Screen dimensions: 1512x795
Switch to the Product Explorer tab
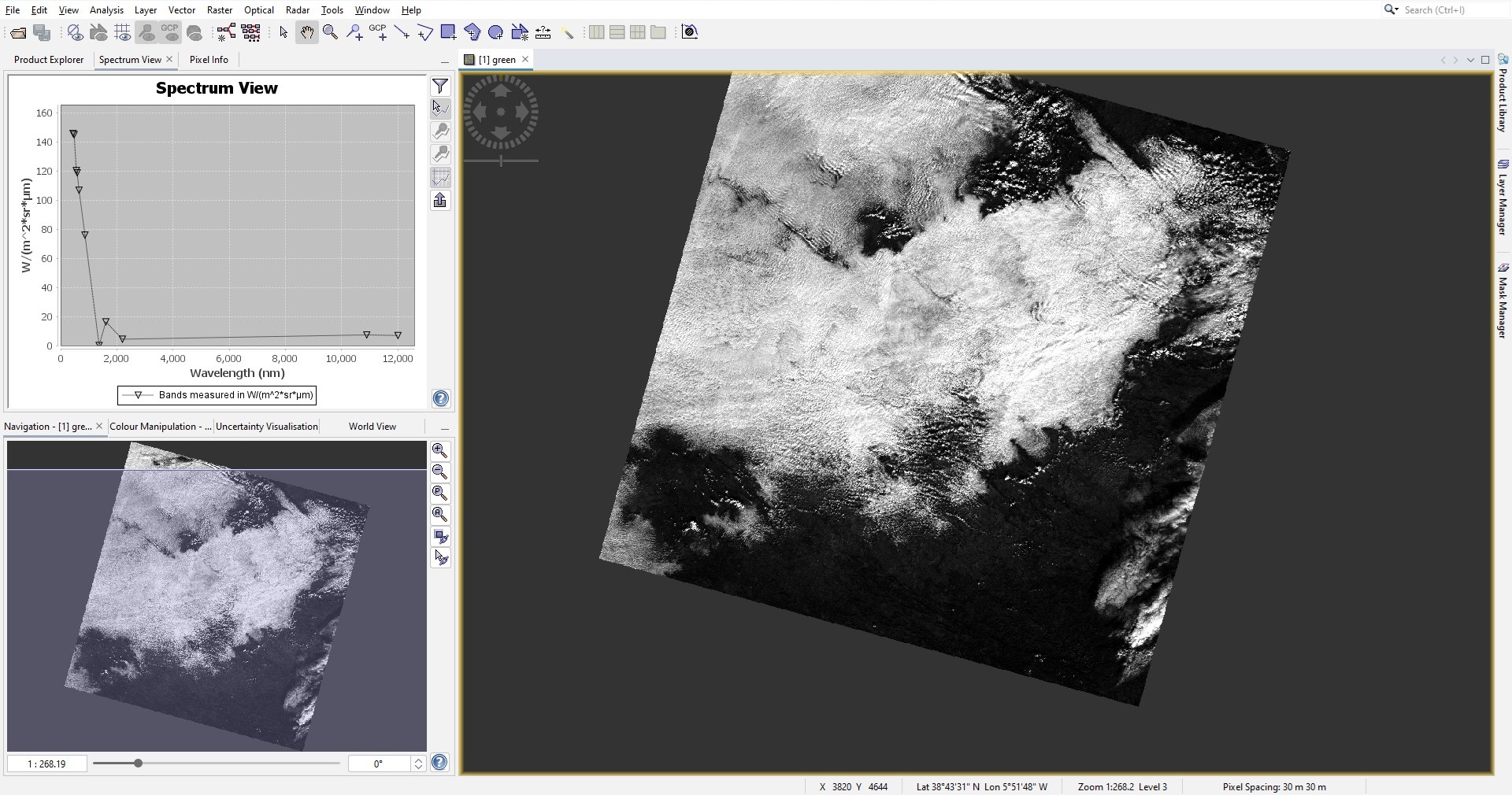point(49,60)
